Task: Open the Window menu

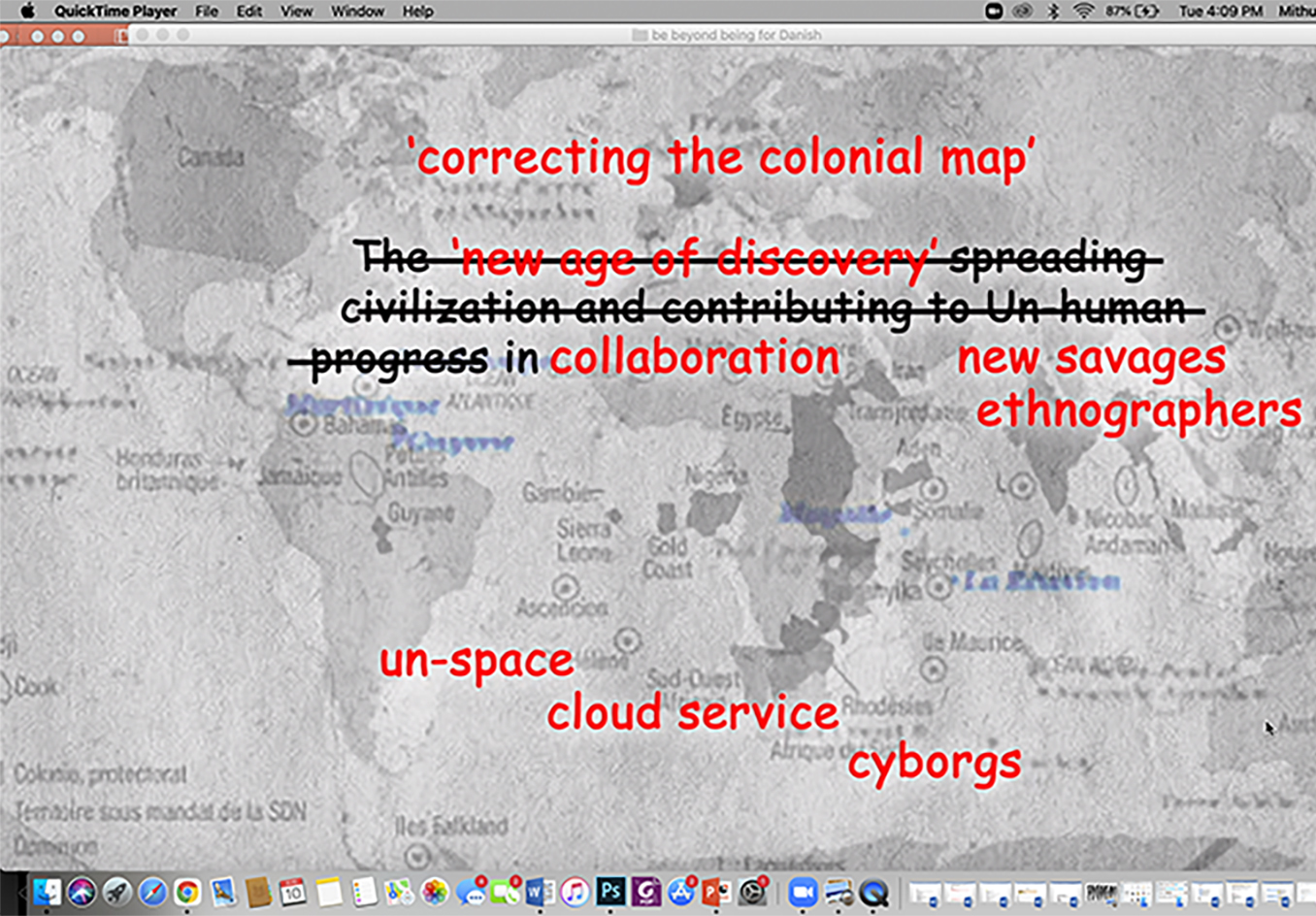Action: tap(357, 12)
